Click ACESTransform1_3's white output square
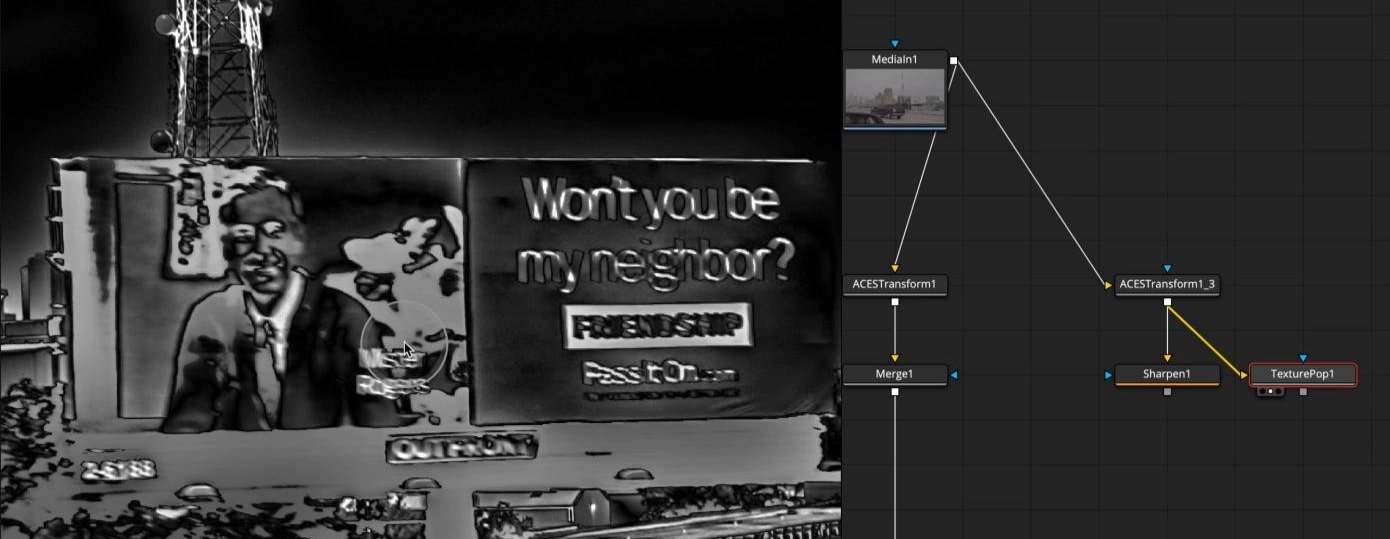This screenshot has height=539, width=1390. (1167, 301)
